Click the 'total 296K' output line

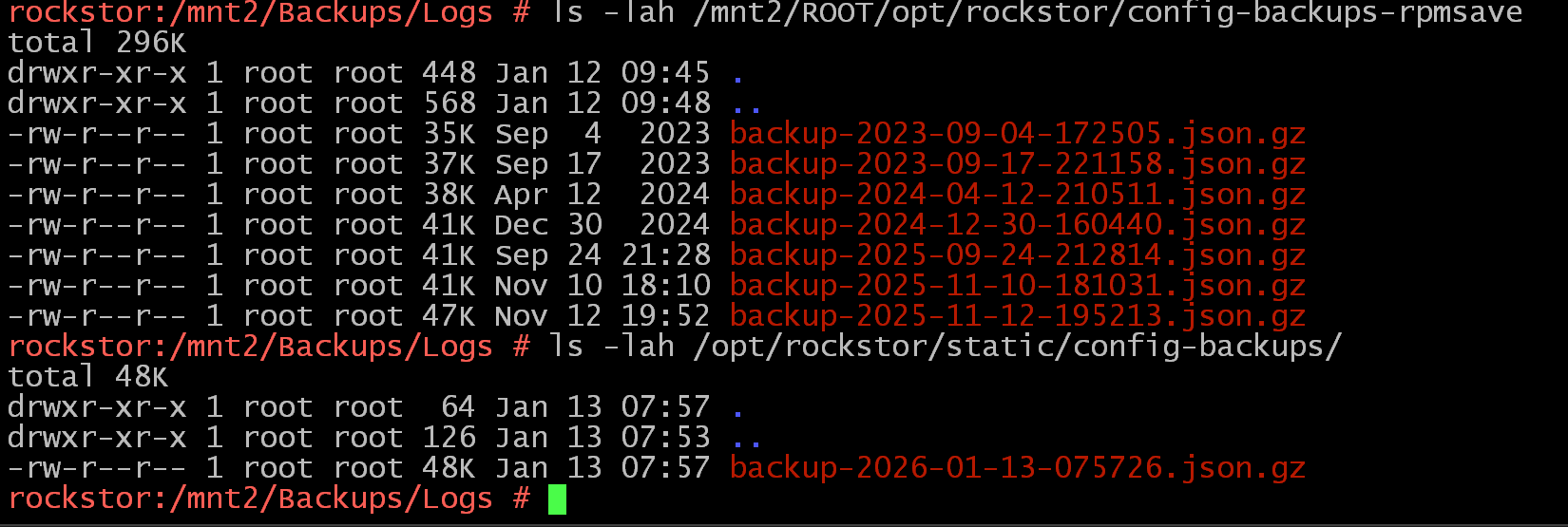(97, 43)
